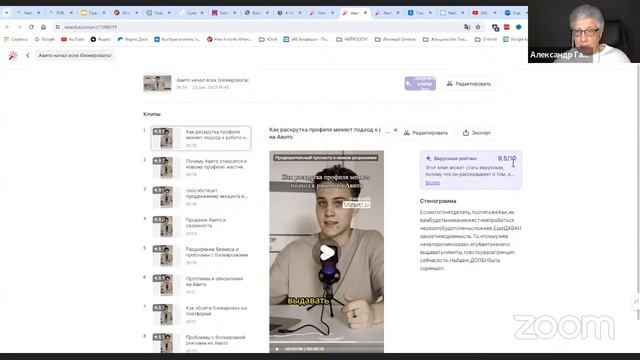Click the scissors icon in clip Редактировать

[407, 133]
